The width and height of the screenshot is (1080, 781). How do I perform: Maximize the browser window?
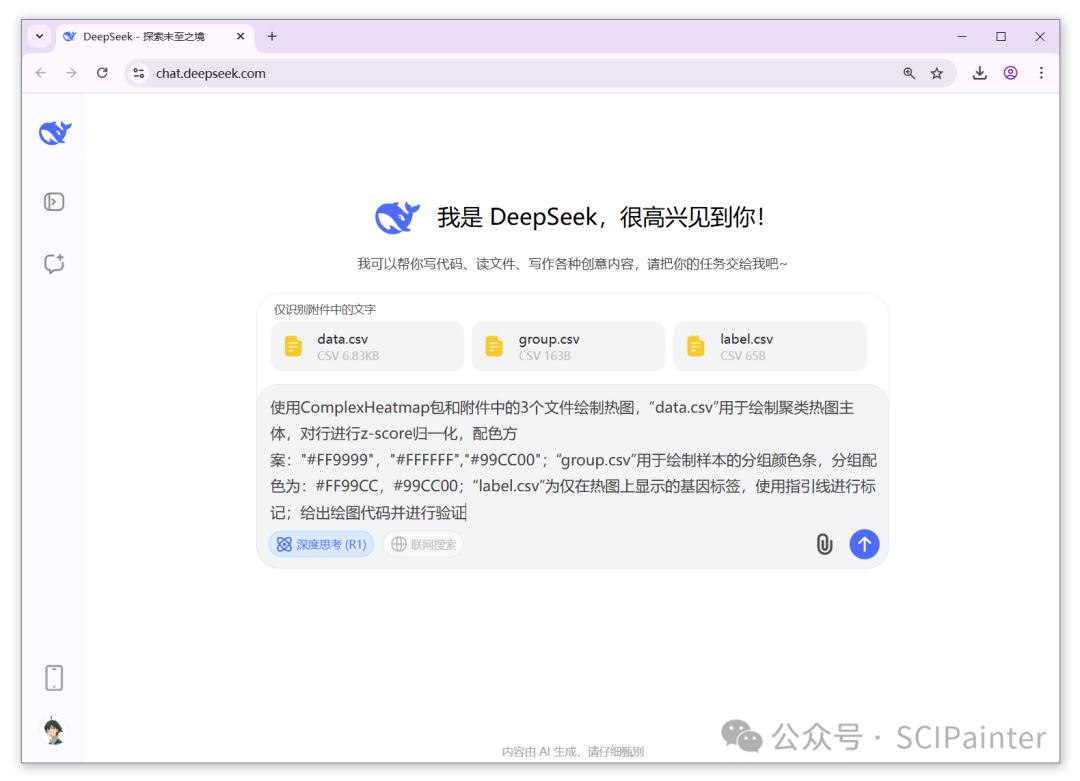click(x=1001, y=37)
